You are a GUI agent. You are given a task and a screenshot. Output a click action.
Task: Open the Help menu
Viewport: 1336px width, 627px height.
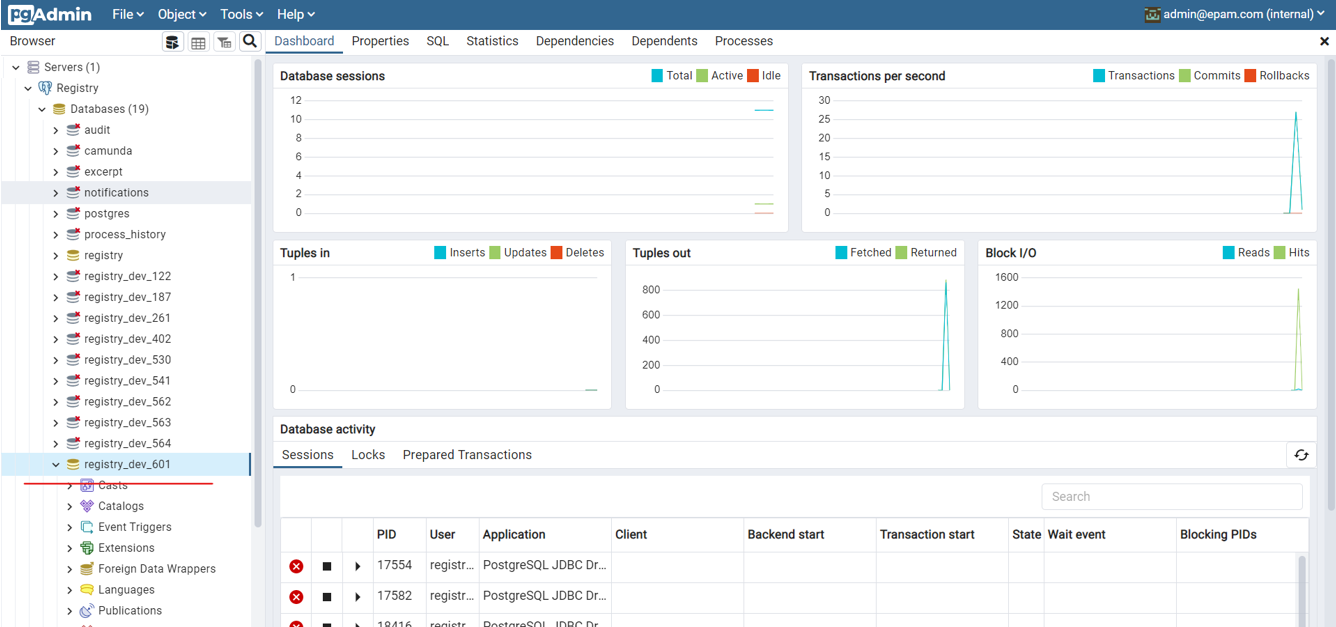point(296,14)
